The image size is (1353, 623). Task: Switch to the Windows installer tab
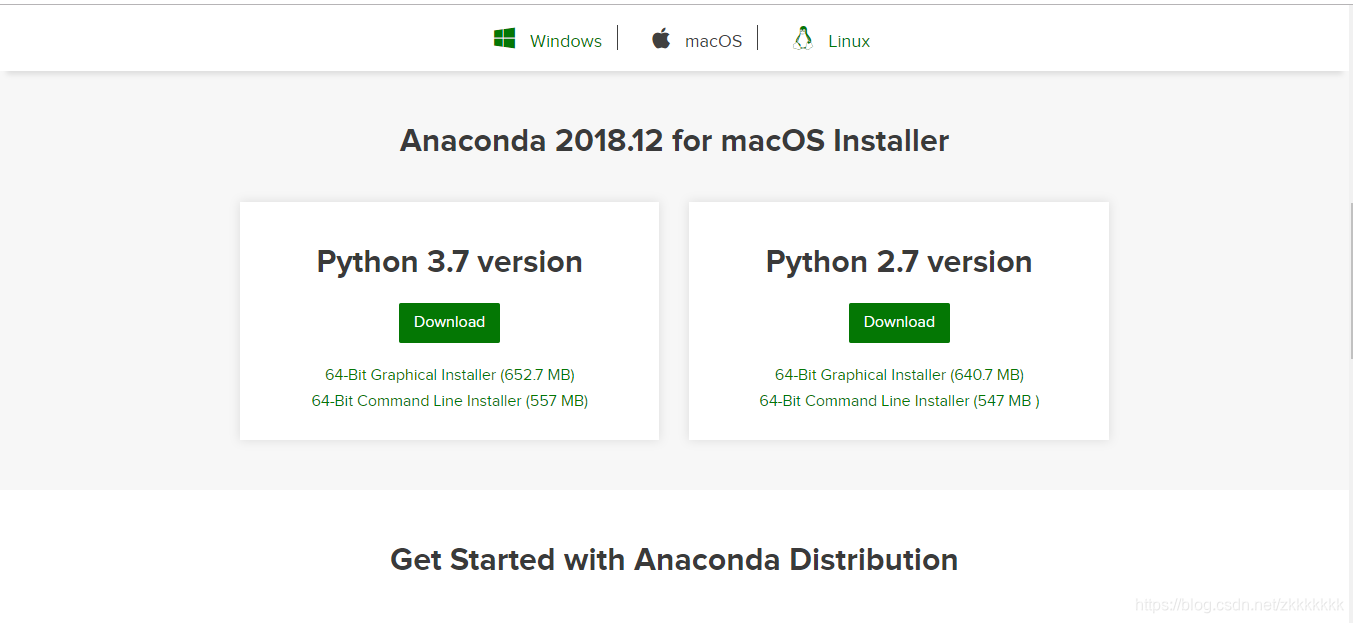coord(566,41)
